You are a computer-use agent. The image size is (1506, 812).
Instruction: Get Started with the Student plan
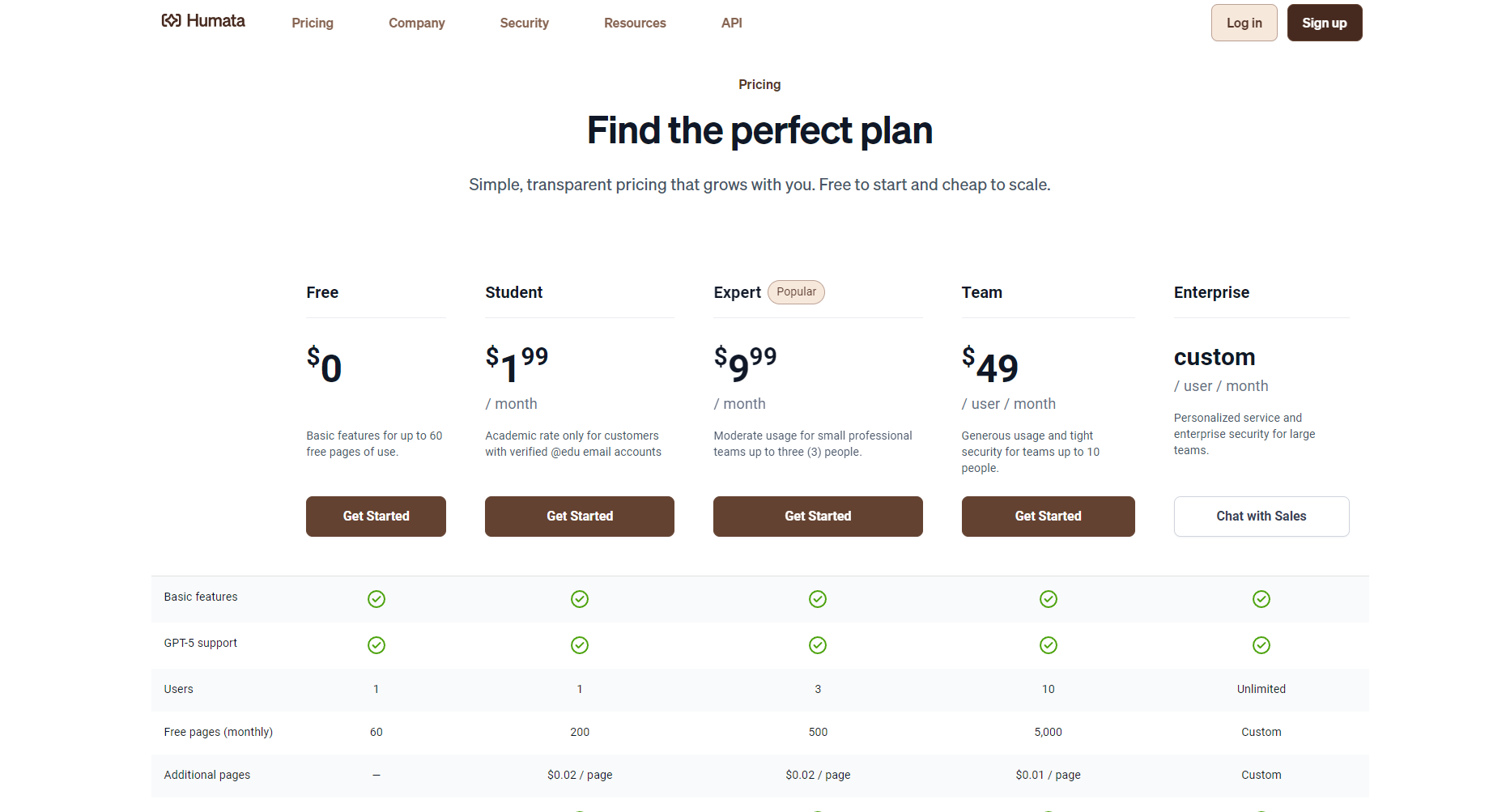580,517
